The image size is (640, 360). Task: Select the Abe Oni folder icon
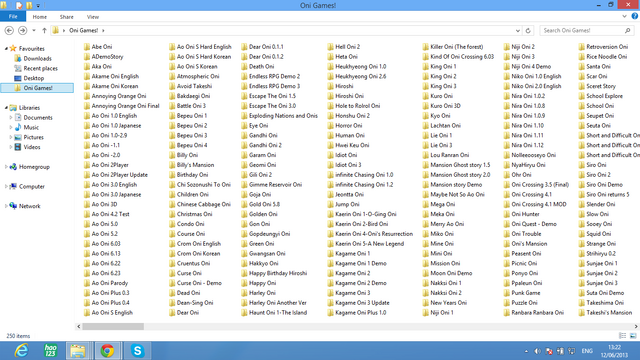pyautogui.click(x=87, y=47)
